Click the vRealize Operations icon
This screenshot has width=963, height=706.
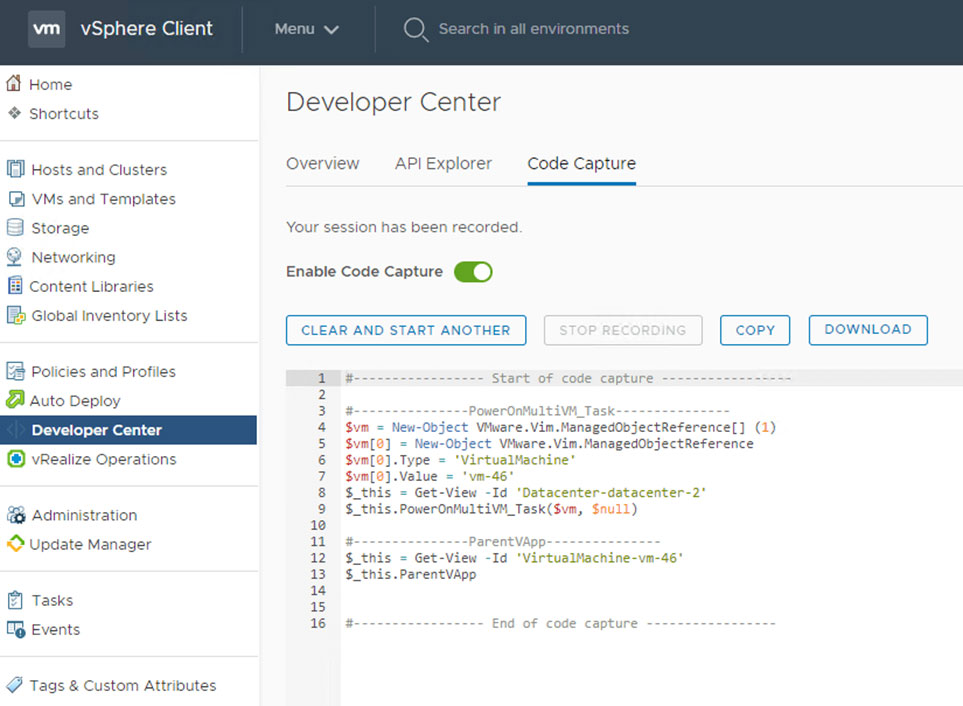pyautogui.click(x=15, y=459)
